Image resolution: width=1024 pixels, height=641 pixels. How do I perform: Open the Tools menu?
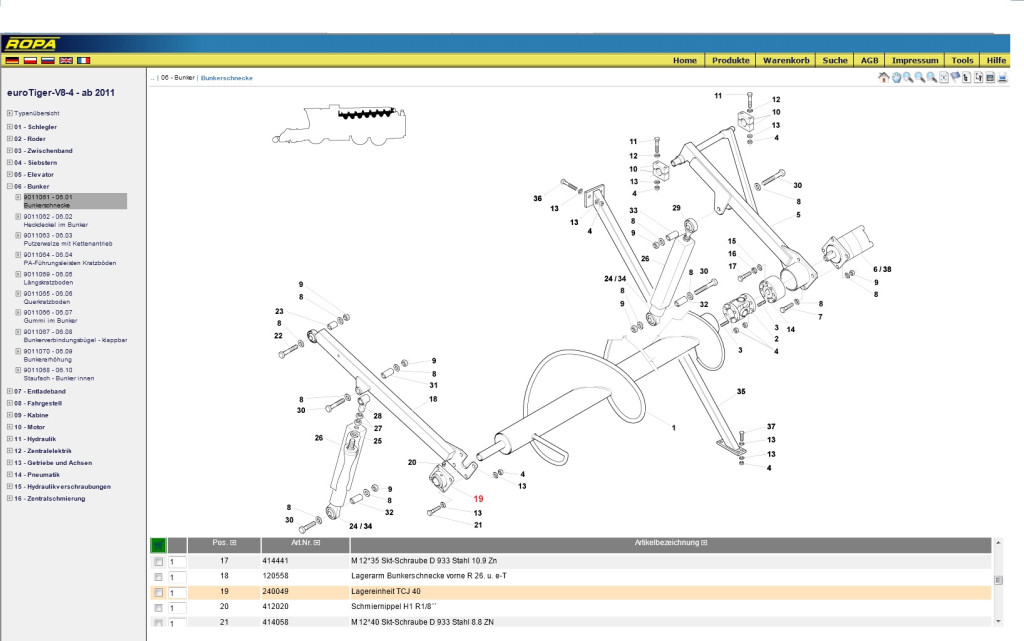pyautogui.click(x=962, y=60)
